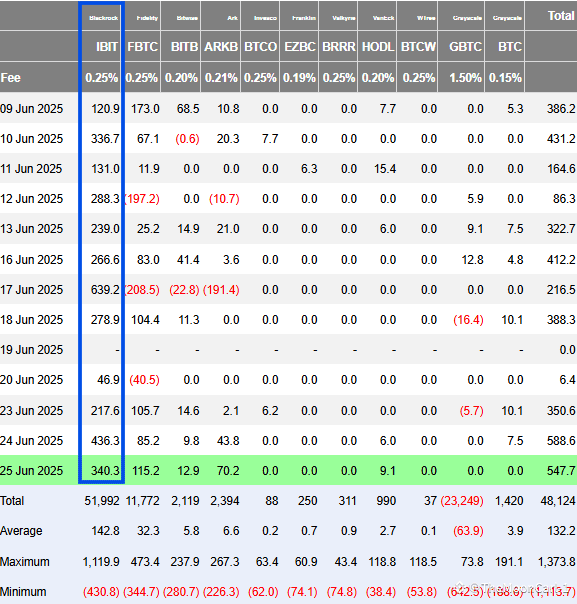Select the red (5.7) GBTC value
Viewport: 577px width, 604px height.
tap(471, 411)
